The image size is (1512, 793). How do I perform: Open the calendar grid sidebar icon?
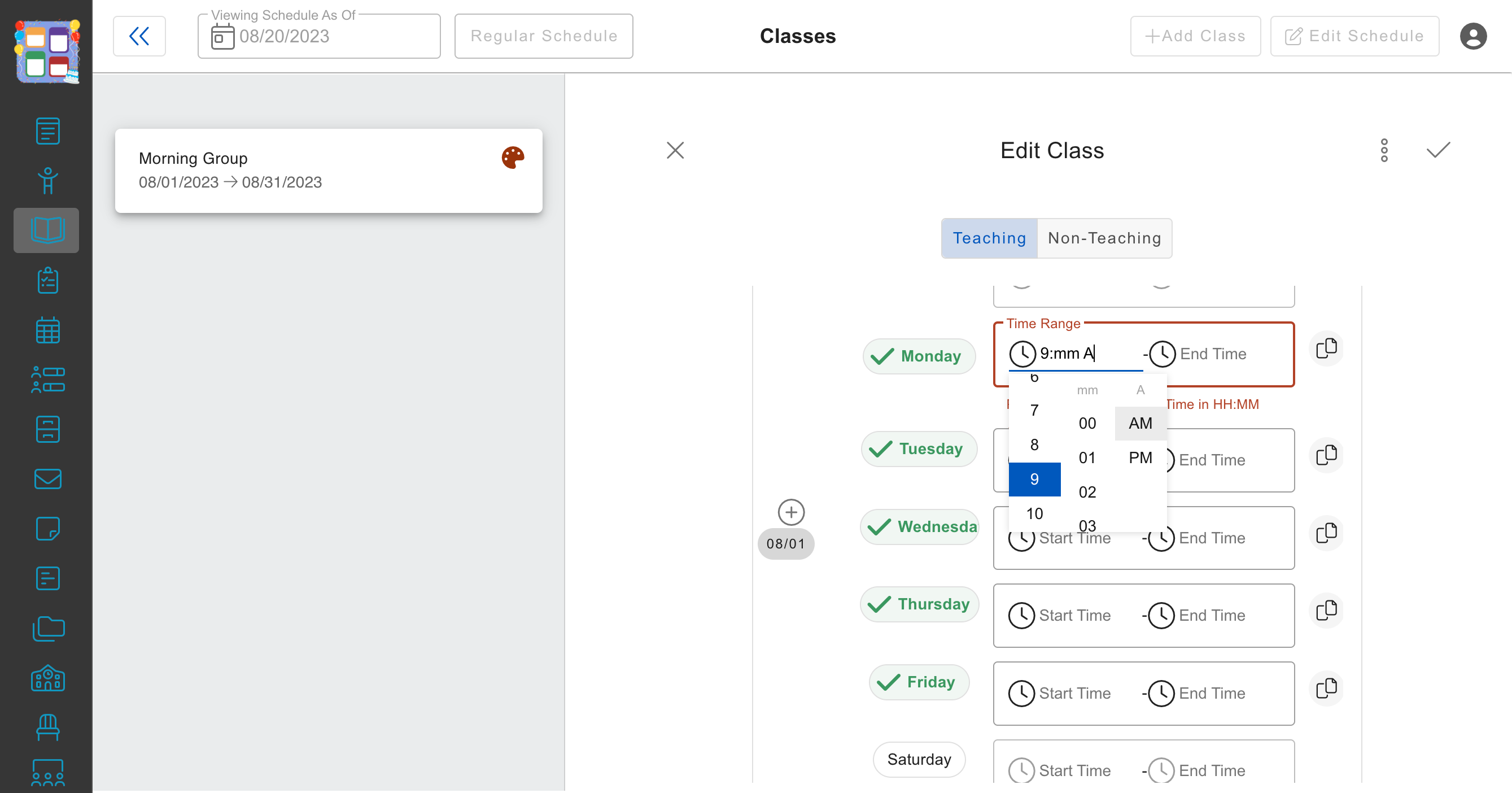pyautogui.click(x=48, y=330)
